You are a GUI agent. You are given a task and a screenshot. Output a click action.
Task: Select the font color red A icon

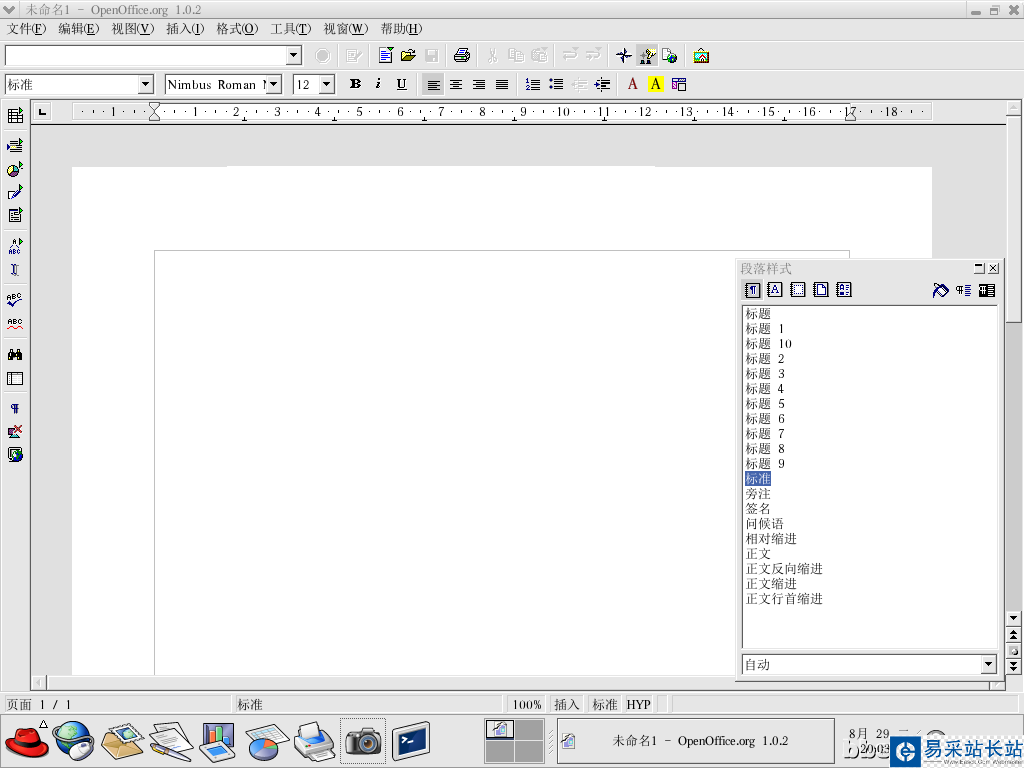[x=632, y=84]
